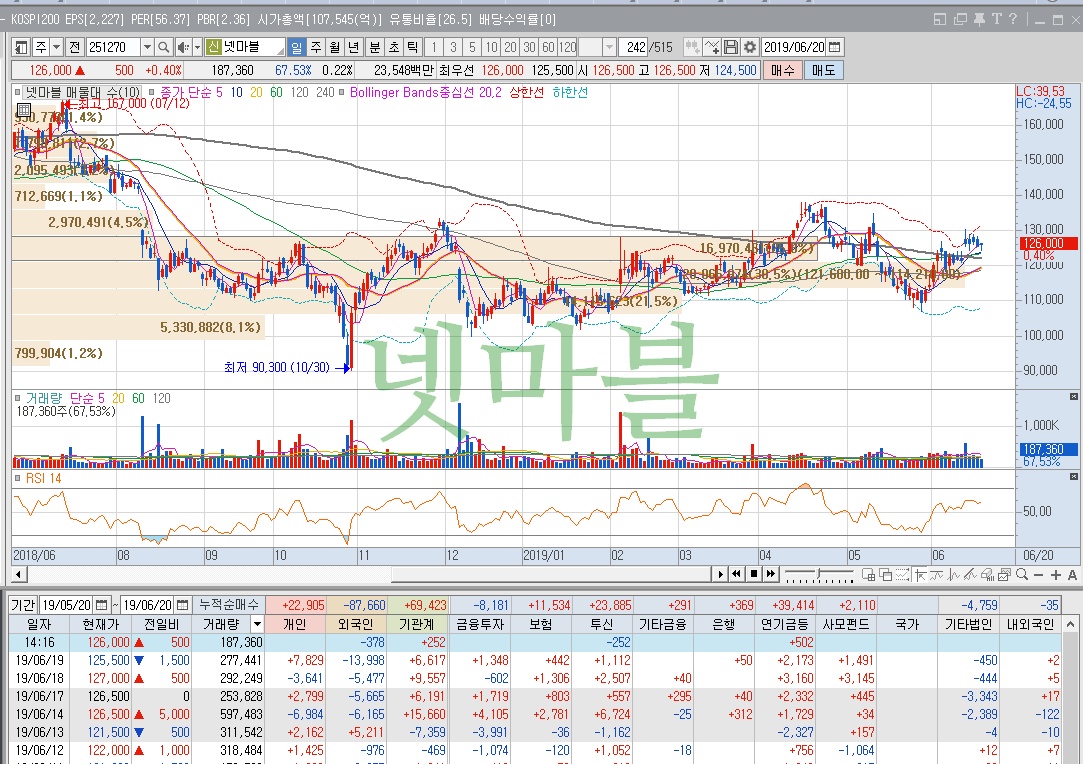Click the 전 button before stock code
Viewport: 1083px width, 764px height.
pyautogui.click(x=75, y=47)
